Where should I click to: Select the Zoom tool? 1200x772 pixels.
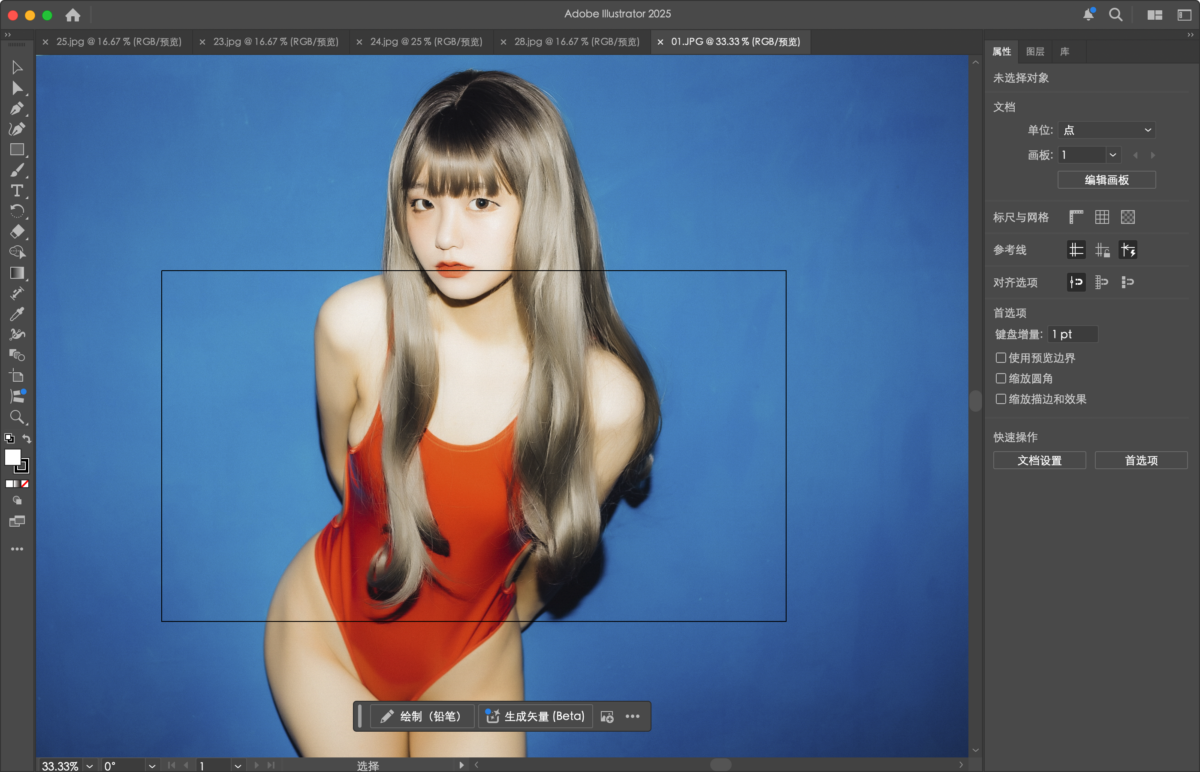[17, 416]
